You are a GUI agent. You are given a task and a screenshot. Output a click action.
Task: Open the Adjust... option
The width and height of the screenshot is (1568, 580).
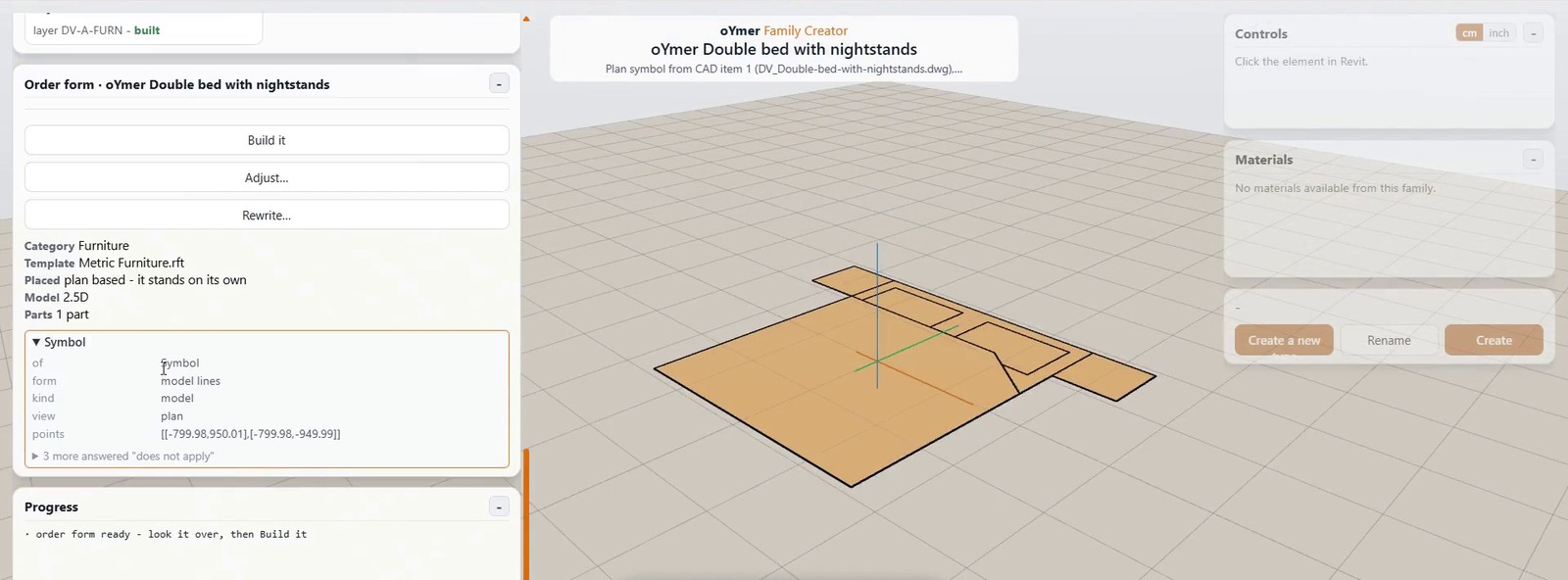click(267, 177)
